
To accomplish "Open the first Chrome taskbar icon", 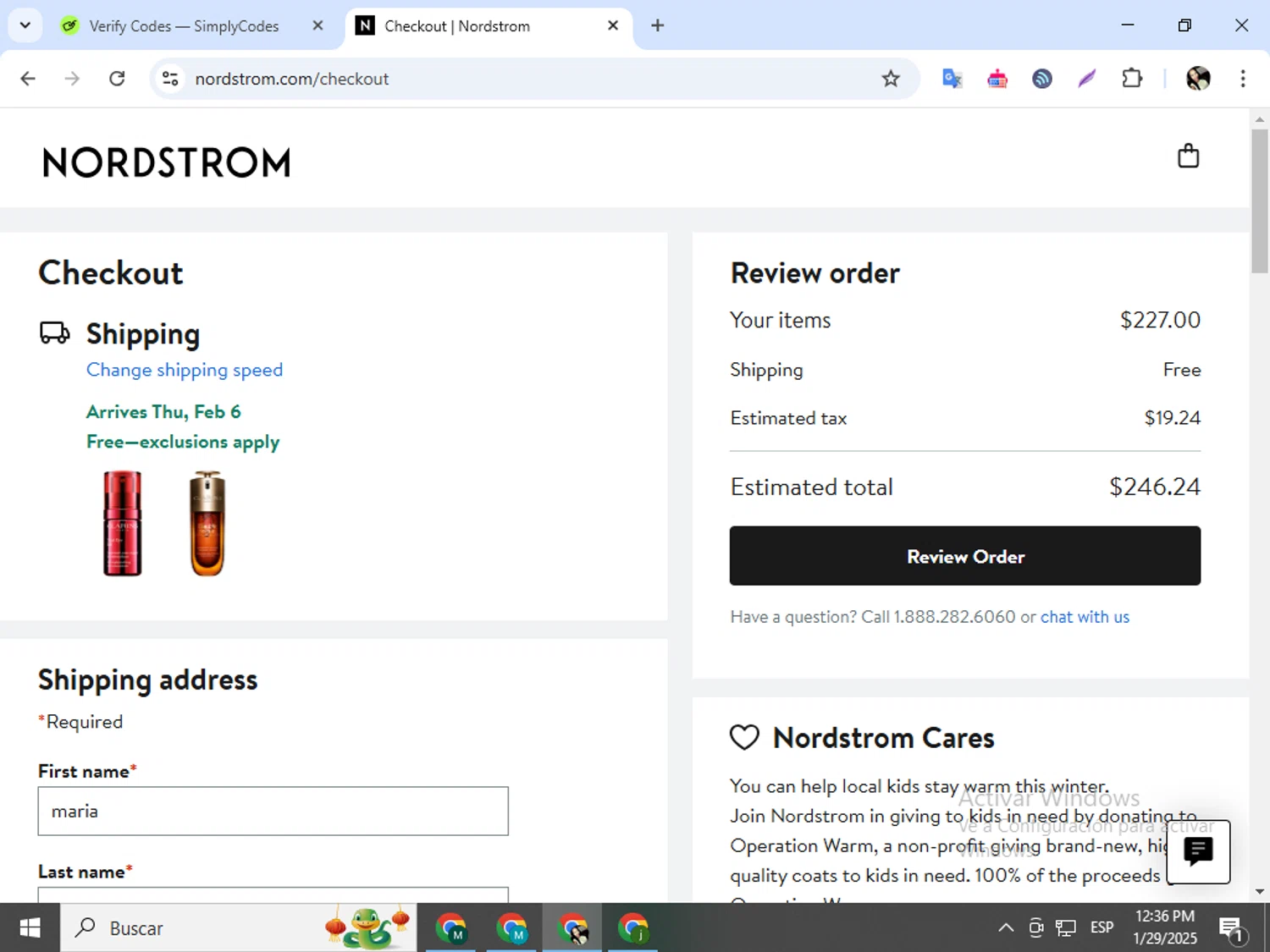I will pos(451,927).
